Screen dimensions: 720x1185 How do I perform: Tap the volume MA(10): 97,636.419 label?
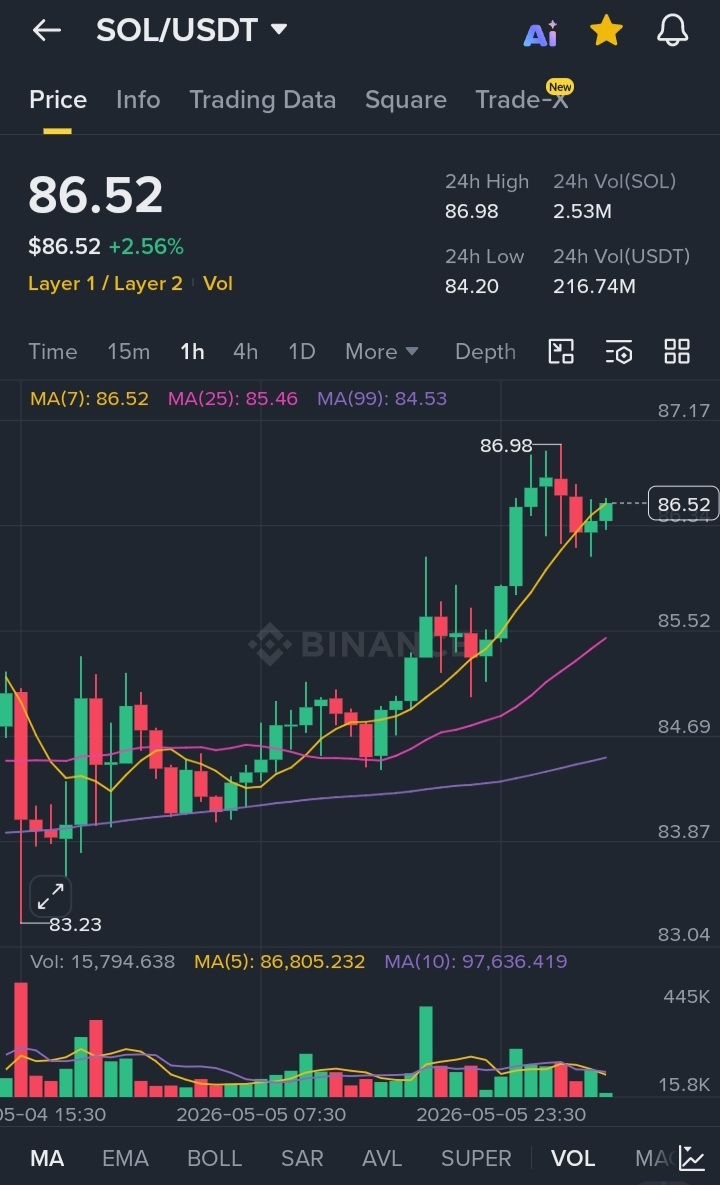tap(476, 961)
